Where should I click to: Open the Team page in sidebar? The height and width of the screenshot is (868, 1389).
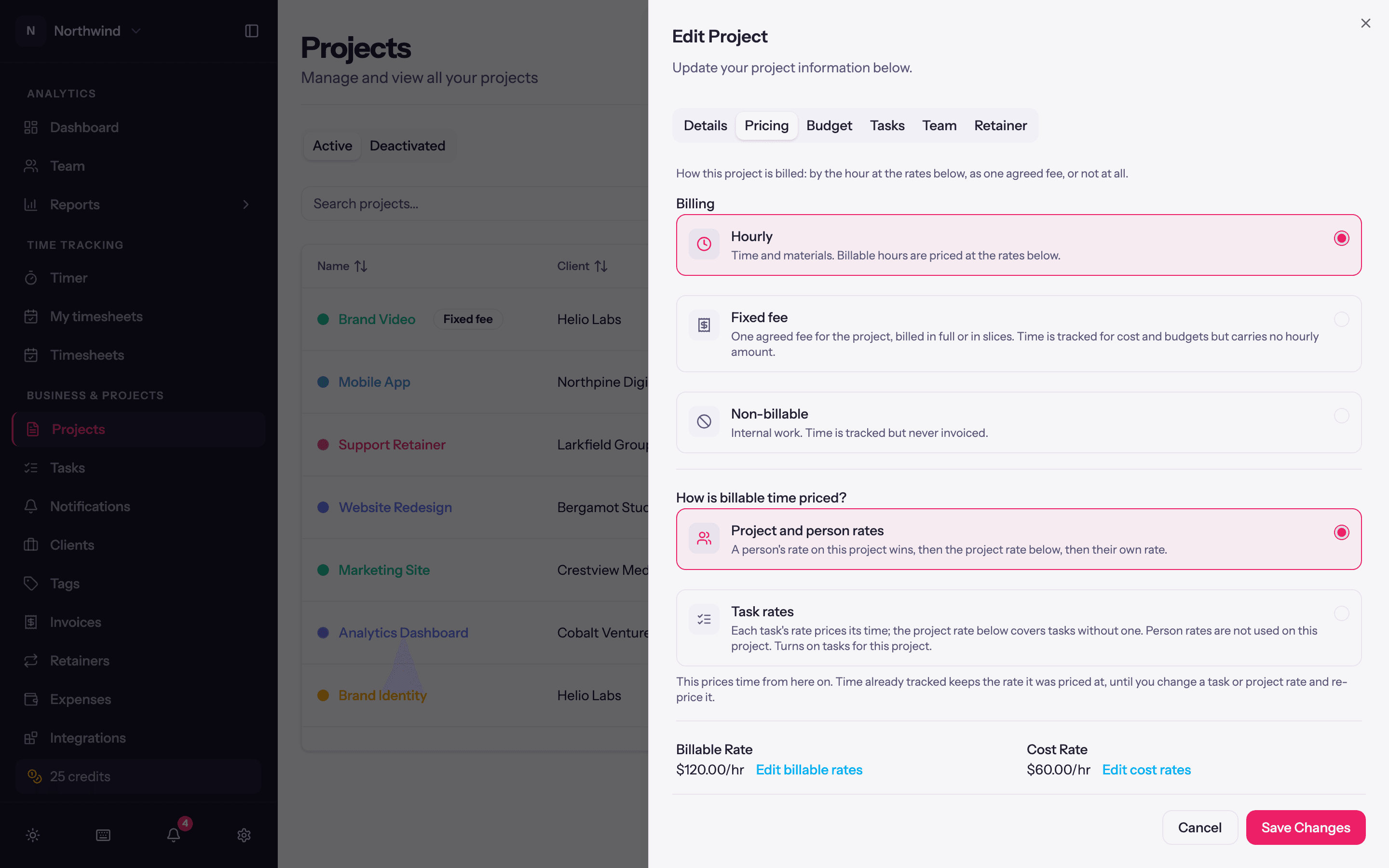click(138, 166)
